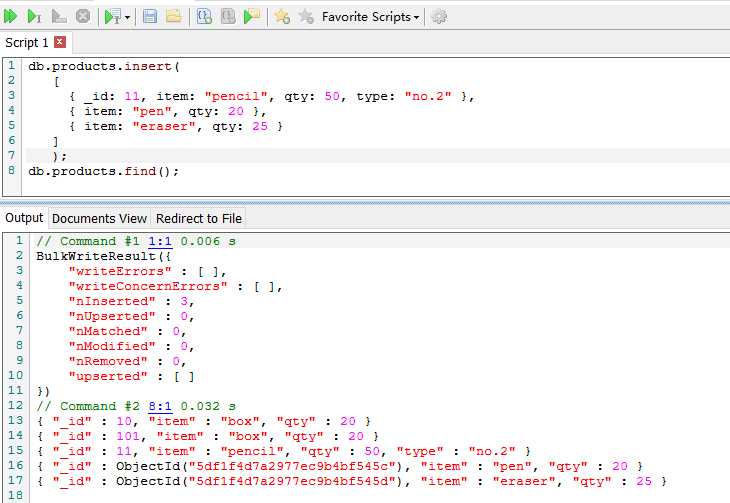Image resolution: width=730 pixels, height=503 pixels.
Task: Select the Output tab
Action: click(x=24, y=218)
